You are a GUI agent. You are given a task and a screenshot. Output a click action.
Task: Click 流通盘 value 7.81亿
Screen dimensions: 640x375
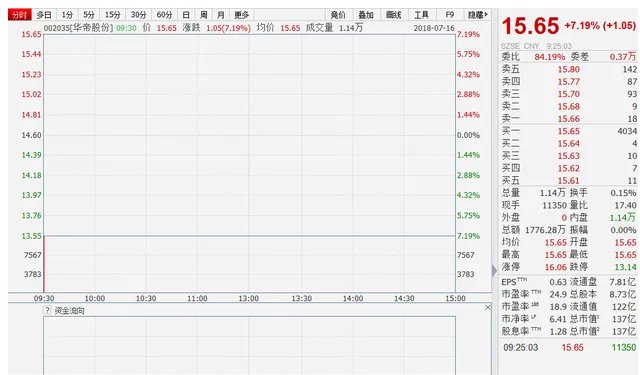tap(623, 282)
